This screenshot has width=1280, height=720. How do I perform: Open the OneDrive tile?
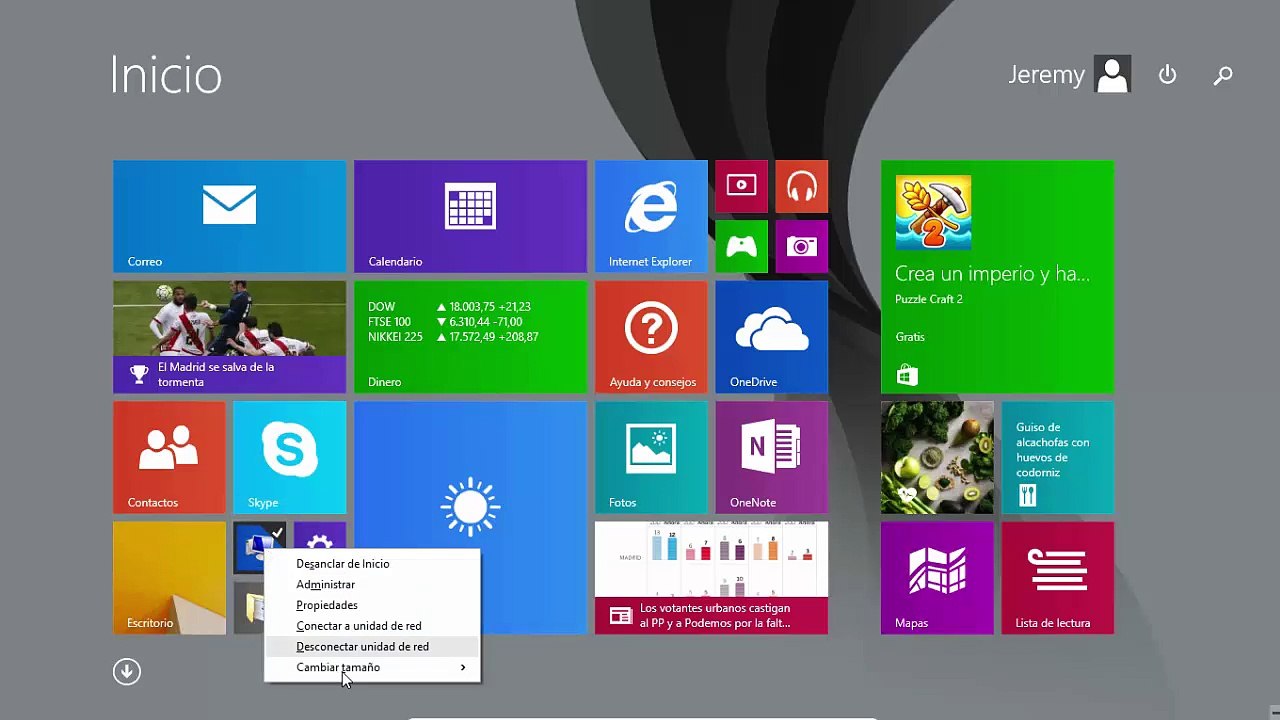[771, 337]
